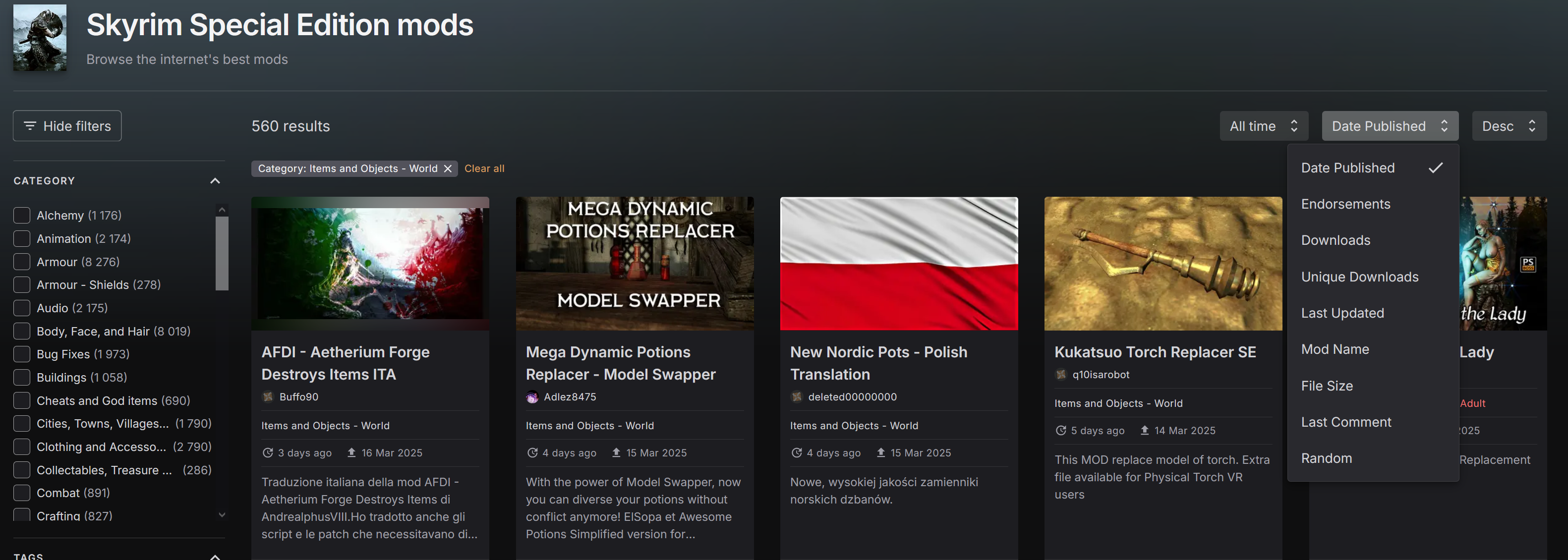The image size is (1568, 560).
Task: Open the All time period dropdown
Action: point(1263,126)
